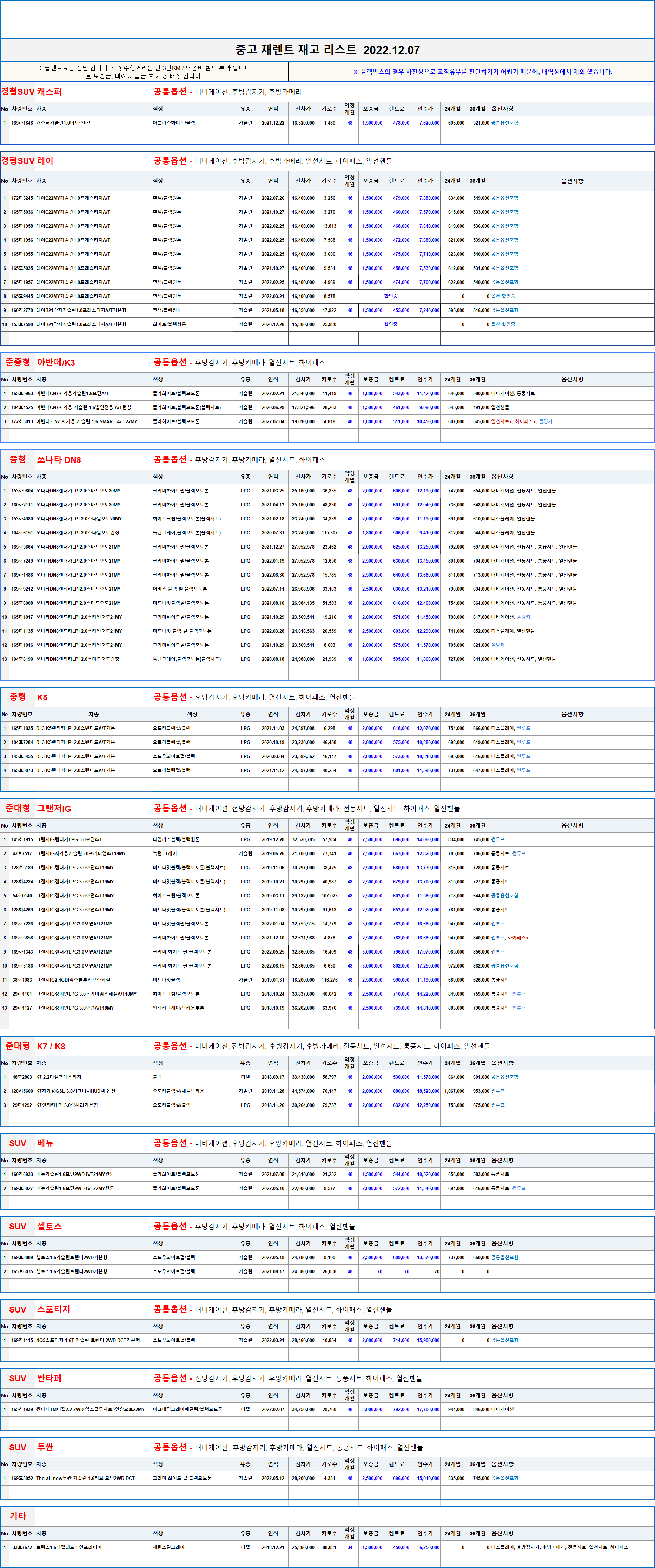Select plate number 169호3089 in 셀토스 table
Viewport: 655px width, 1568px height.
pos(22,1257)
